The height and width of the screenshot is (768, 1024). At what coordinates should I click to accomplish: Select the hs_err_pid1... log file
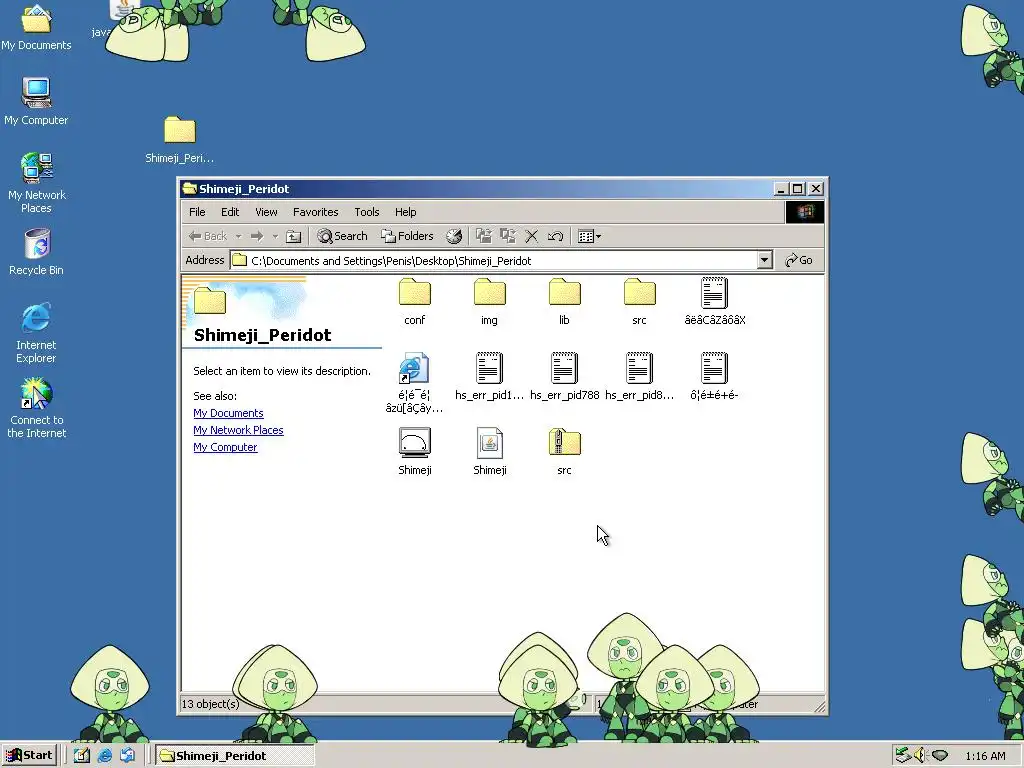(490, 376)
